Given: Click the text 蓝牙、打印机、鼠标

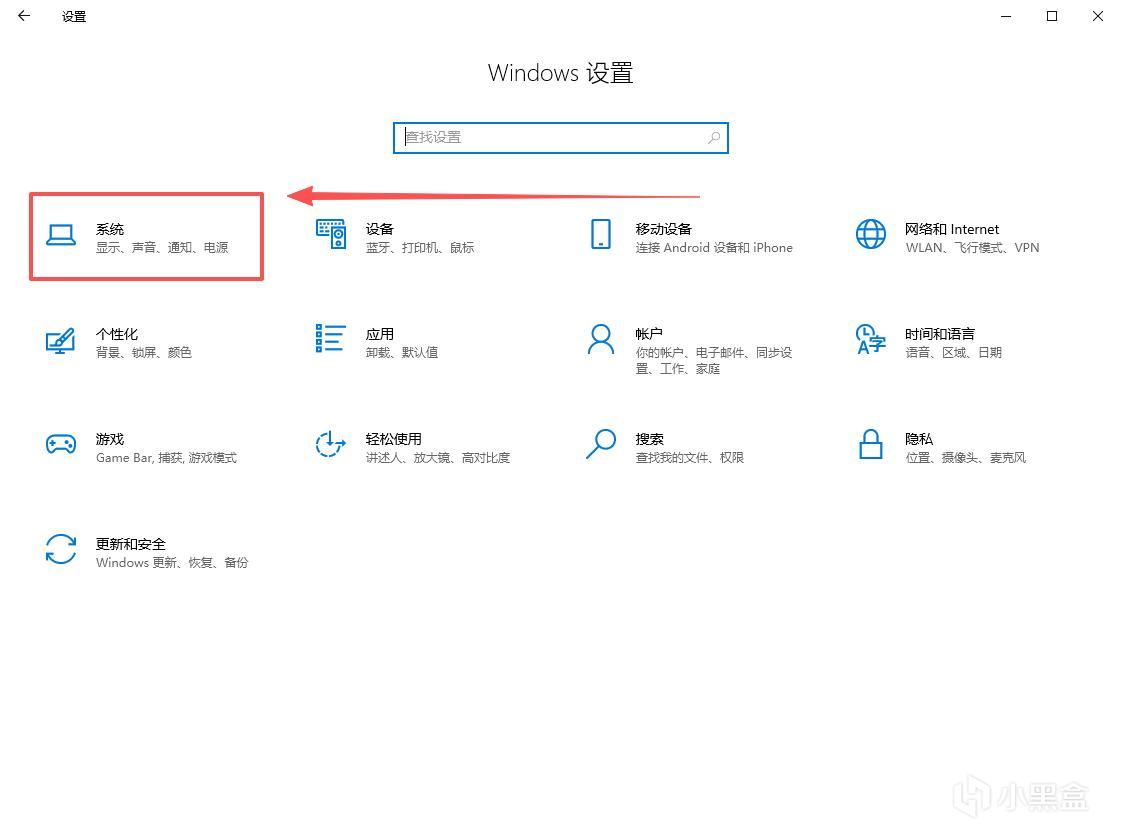Looking at the screenshot, I should (x=420, y=247).
